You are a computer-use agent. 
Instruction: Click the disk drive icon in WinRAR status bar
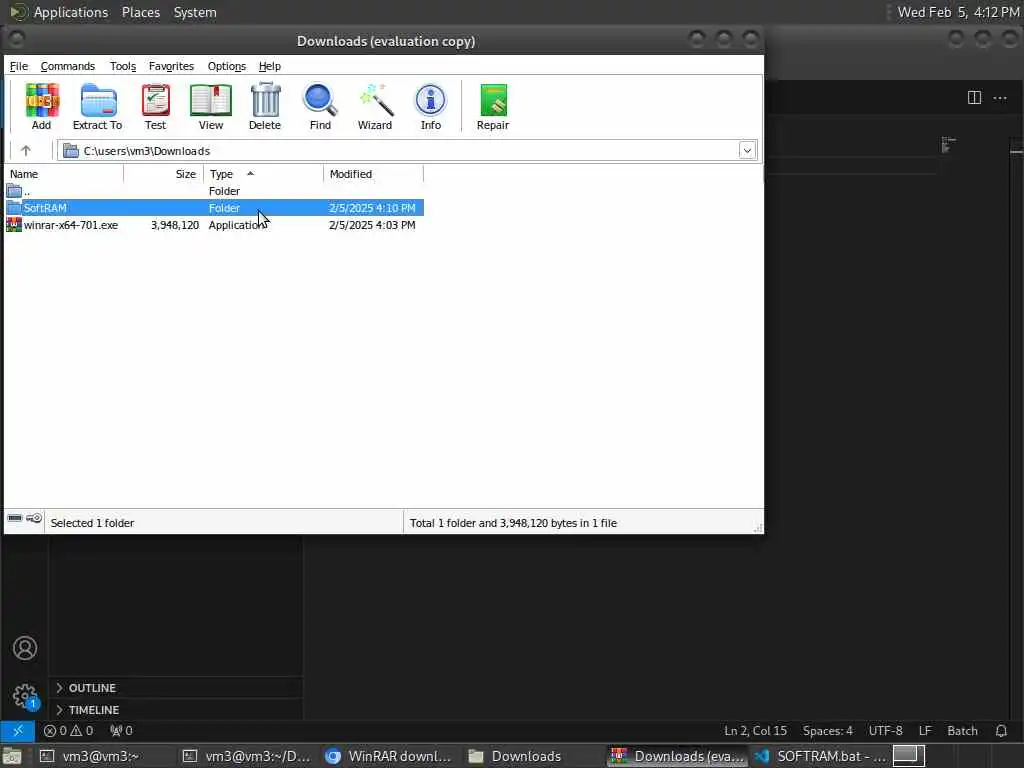[x=14, y=518]
